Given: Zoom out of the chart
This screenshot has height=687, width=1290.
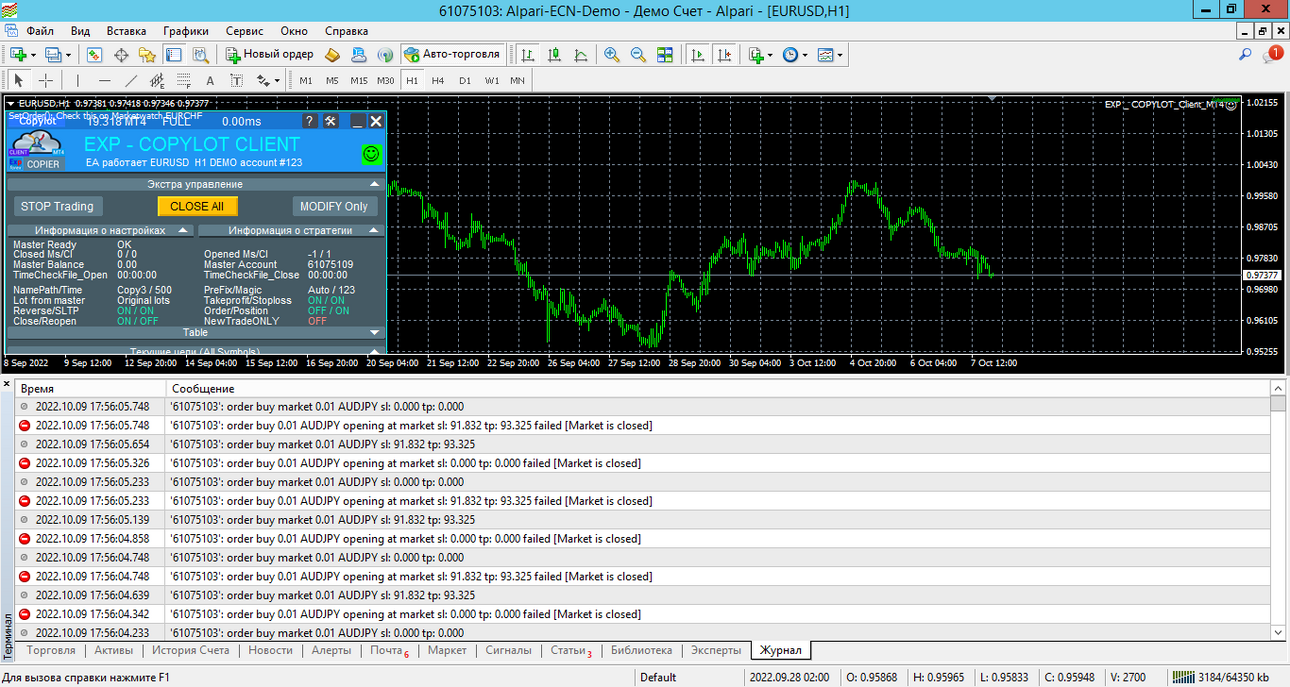Looking at the screenshot, I should tap(638, 54).
